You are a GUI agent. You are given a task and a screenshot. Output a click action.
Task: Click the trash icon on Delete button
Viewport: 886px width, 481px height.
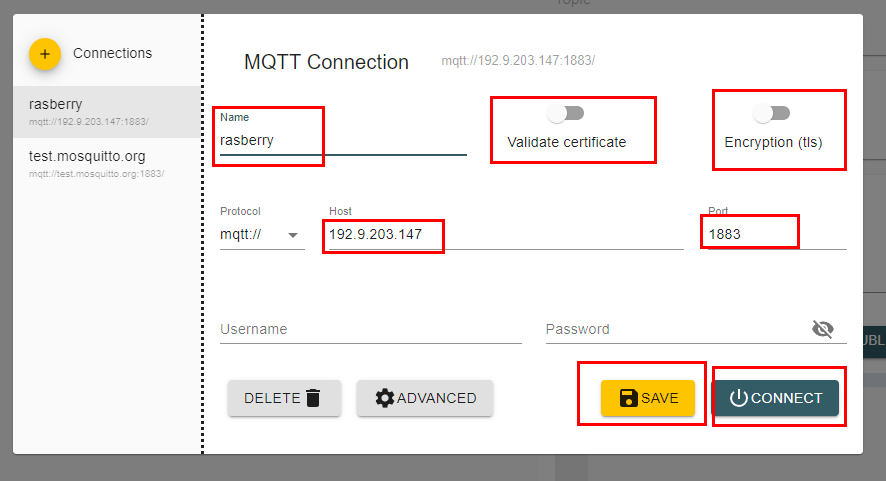coord(313,398)
